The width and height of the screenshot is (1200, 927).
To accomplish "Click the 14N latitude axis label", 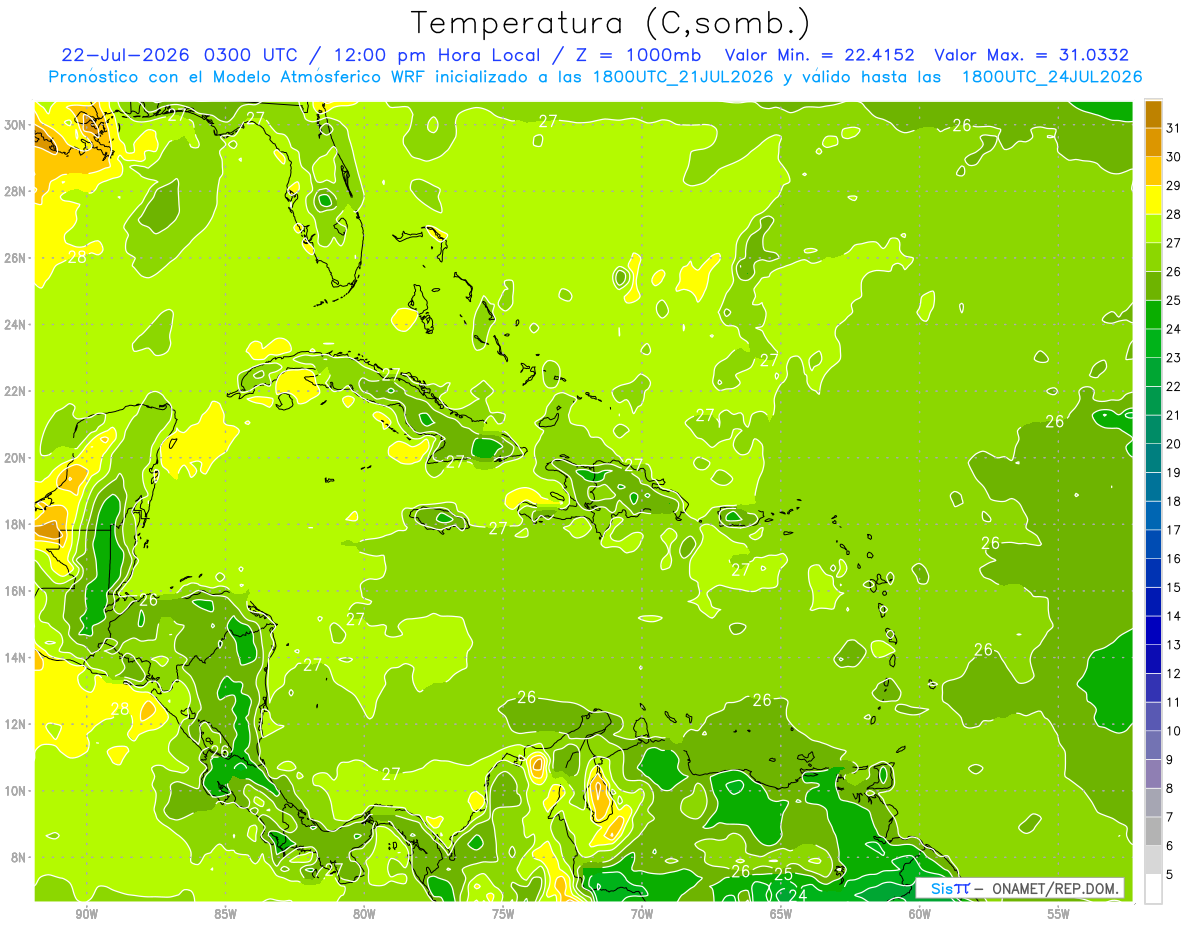I will (x=15, y=657).
